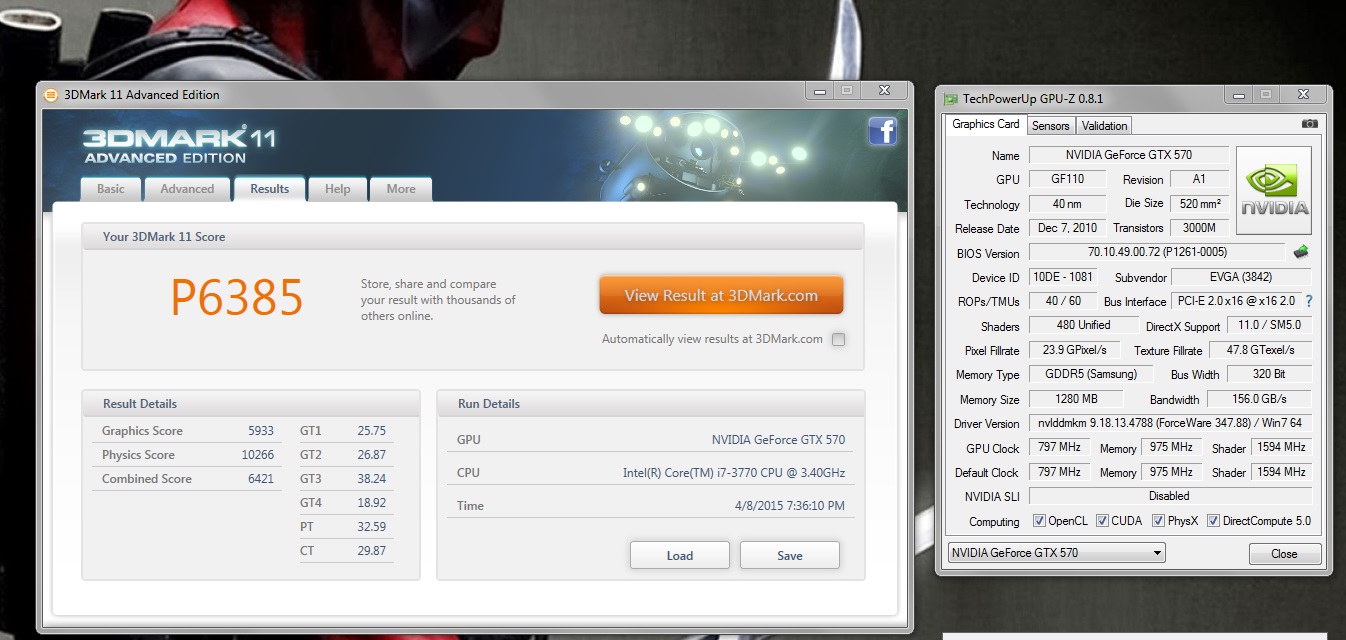Click the Die Size field 520 mm²

[1199, 203]
